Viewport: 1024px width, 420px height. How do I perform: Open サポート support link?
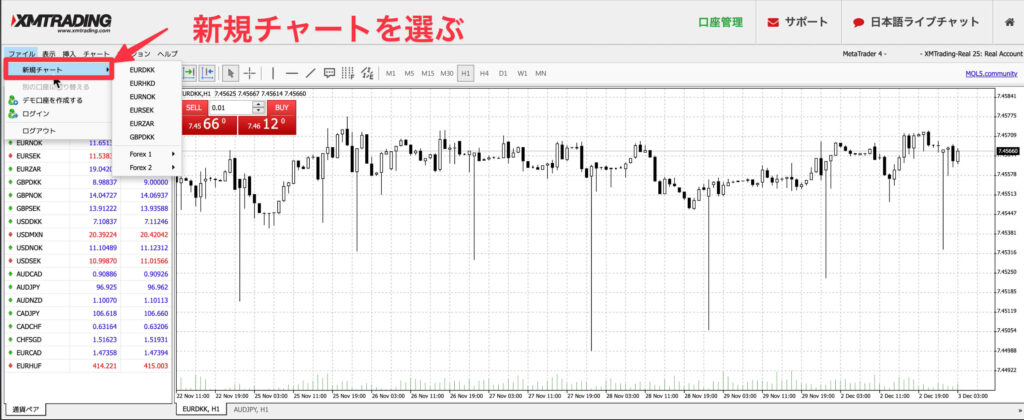coord(798,22)
